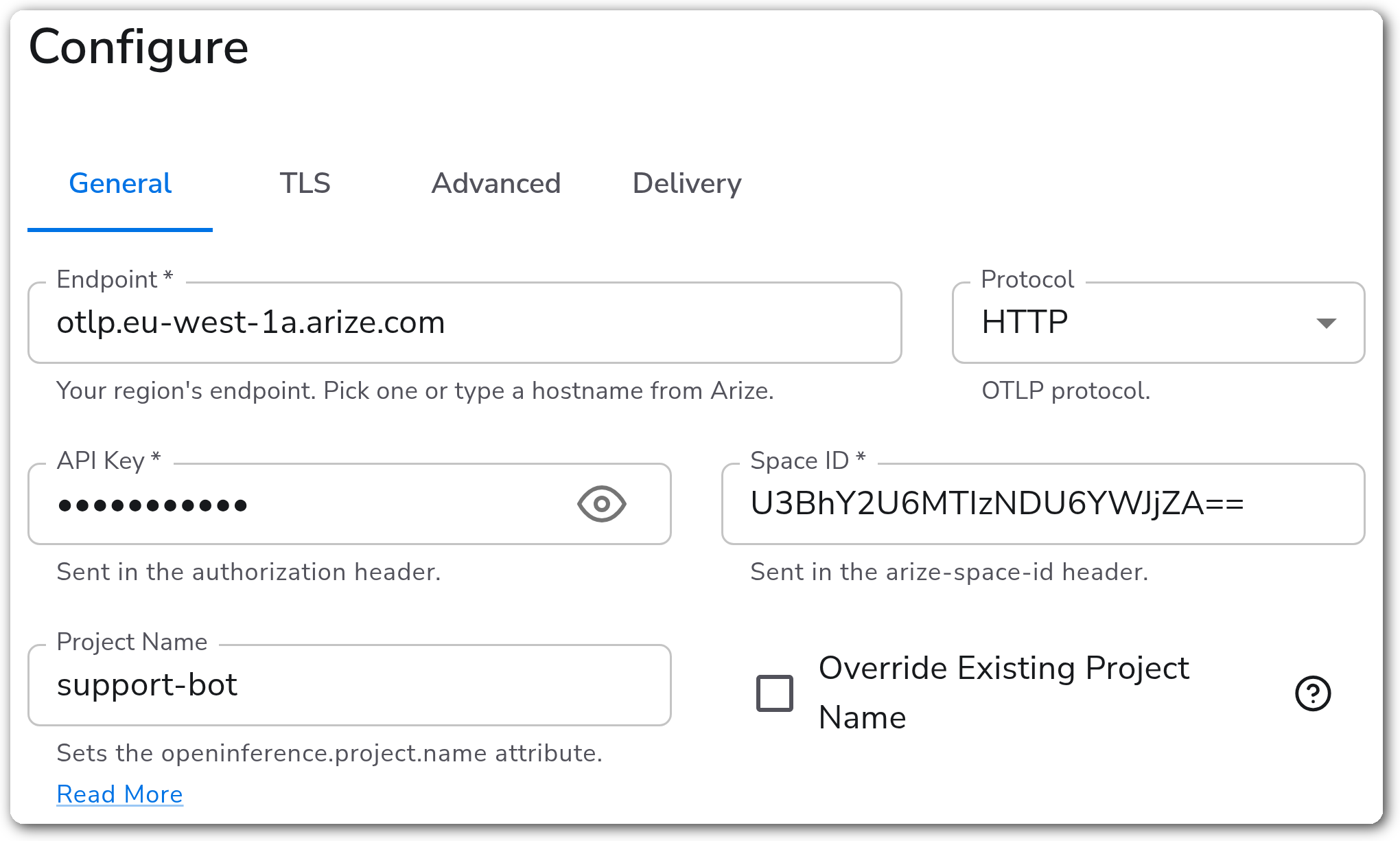Screen dimensions: 1400x841
Task: Click 'Your region's endpoint' helper text
Action: click(x=415, y=391)
